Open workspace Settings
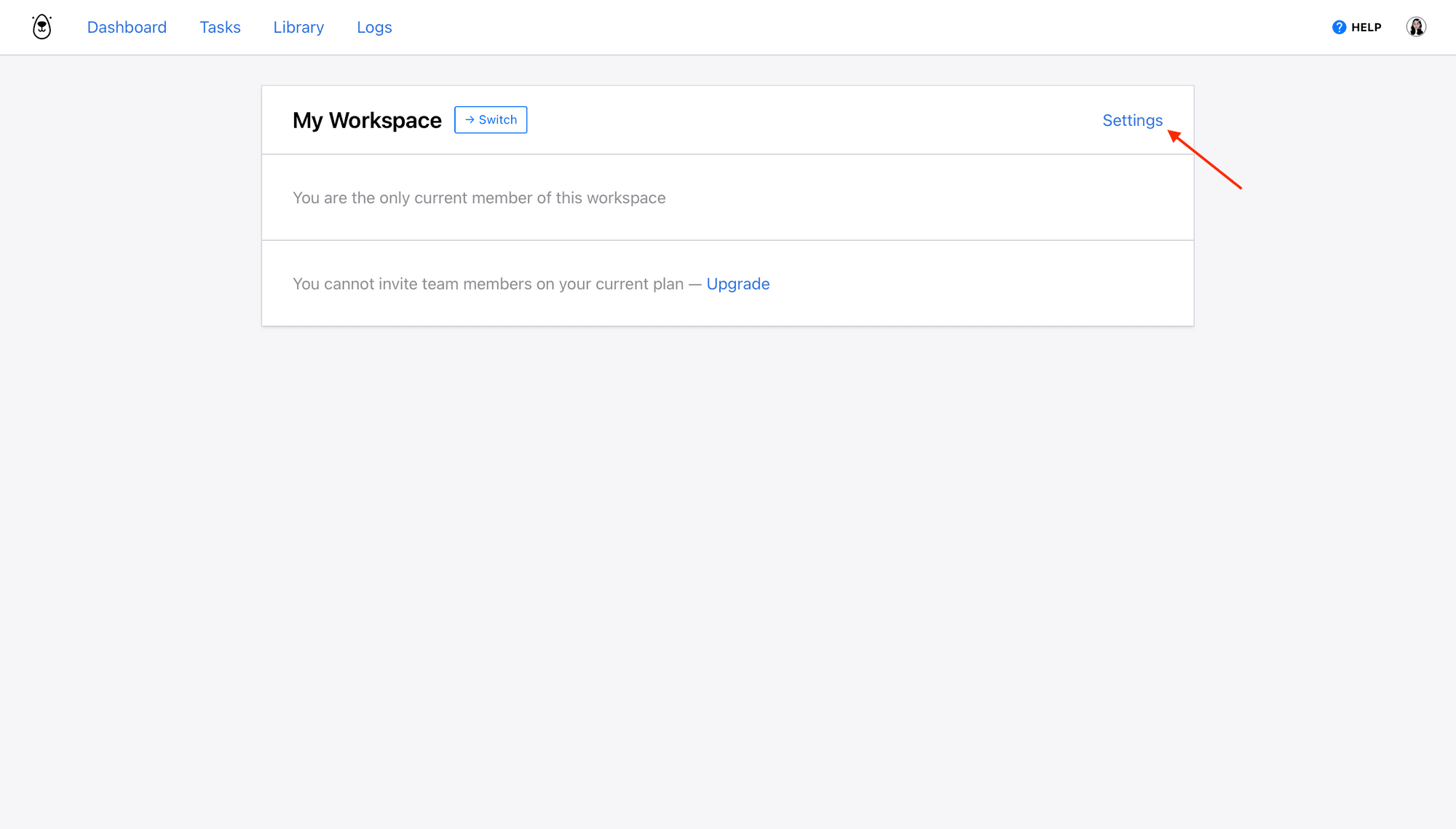Viewport: 1456px width, 829px height. tap(1132, 120)
